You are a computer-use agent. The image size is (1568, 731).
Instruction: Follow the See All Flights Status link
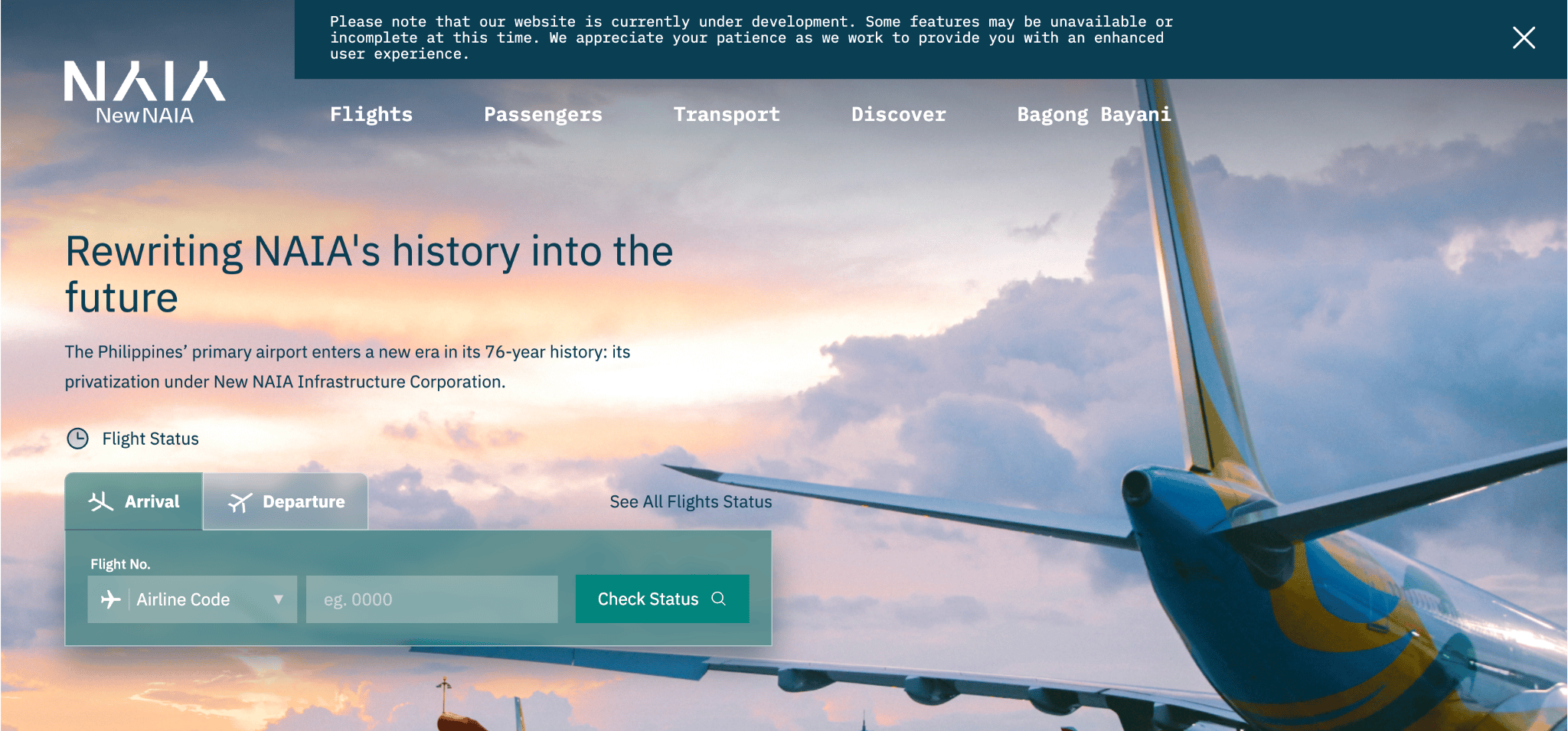tap(691, 501)
